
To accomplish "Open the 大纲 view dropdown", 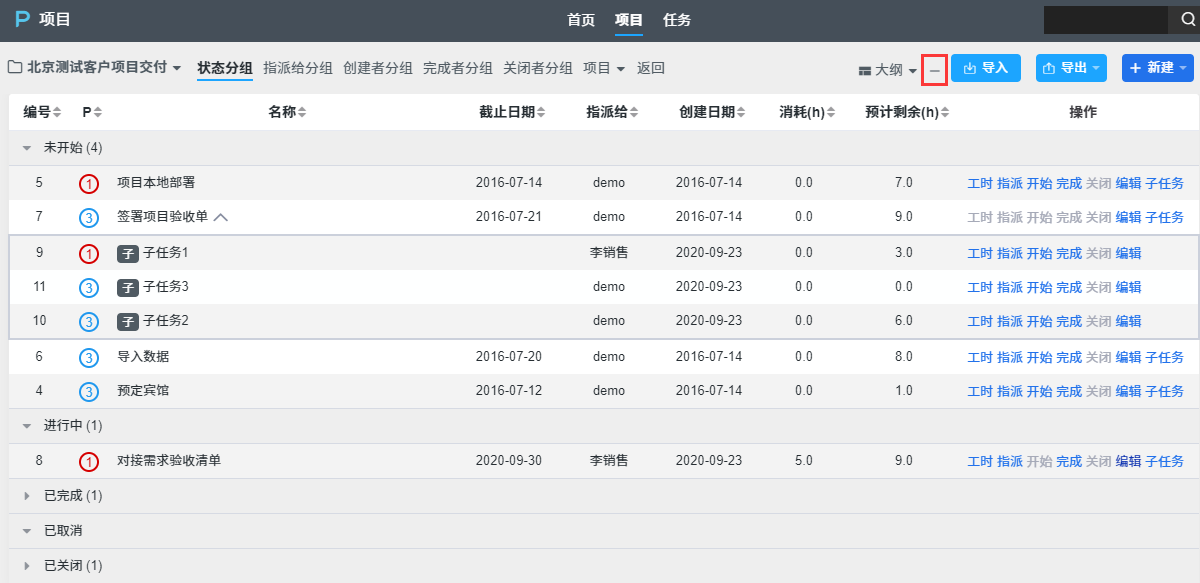I will point(887,70).
